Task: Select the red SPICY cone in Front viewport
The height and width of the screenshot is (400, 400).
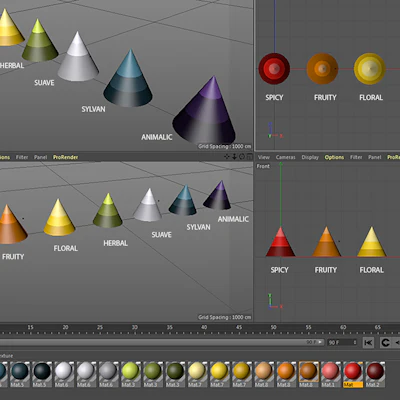Action: (x=281, y=245)
